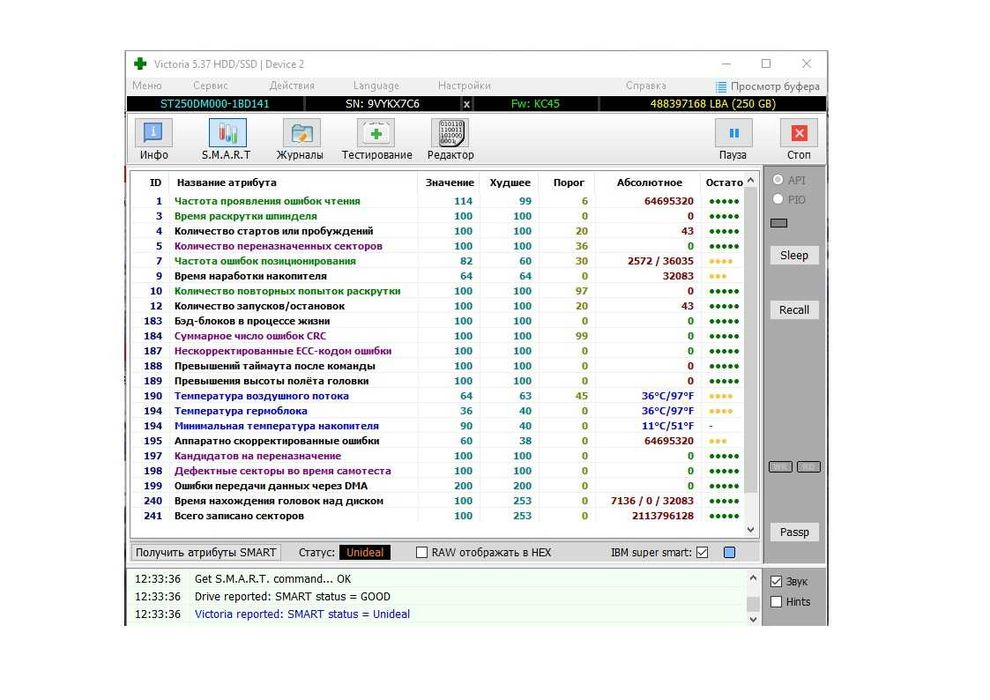Click the left small gray button above Passp
The height and width of the screenshot is (700, 990).
click(780, 467)
